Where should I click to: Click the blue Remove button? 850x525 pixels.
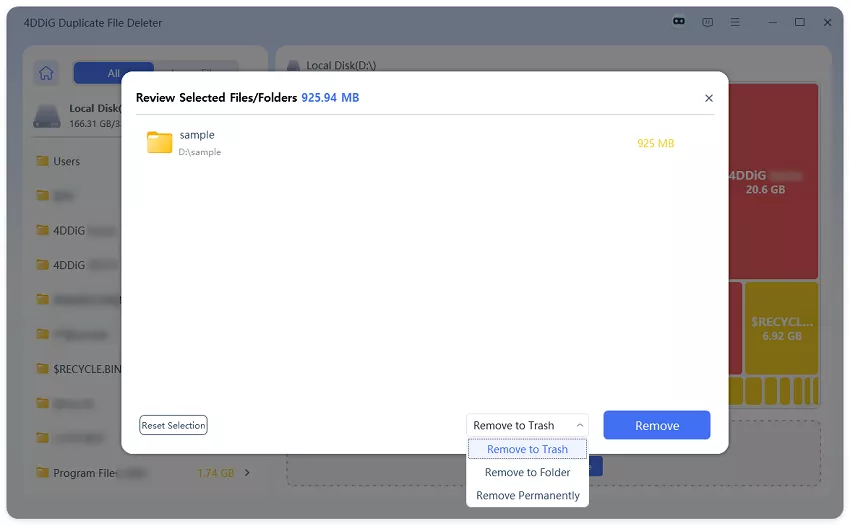coord(656,425)
